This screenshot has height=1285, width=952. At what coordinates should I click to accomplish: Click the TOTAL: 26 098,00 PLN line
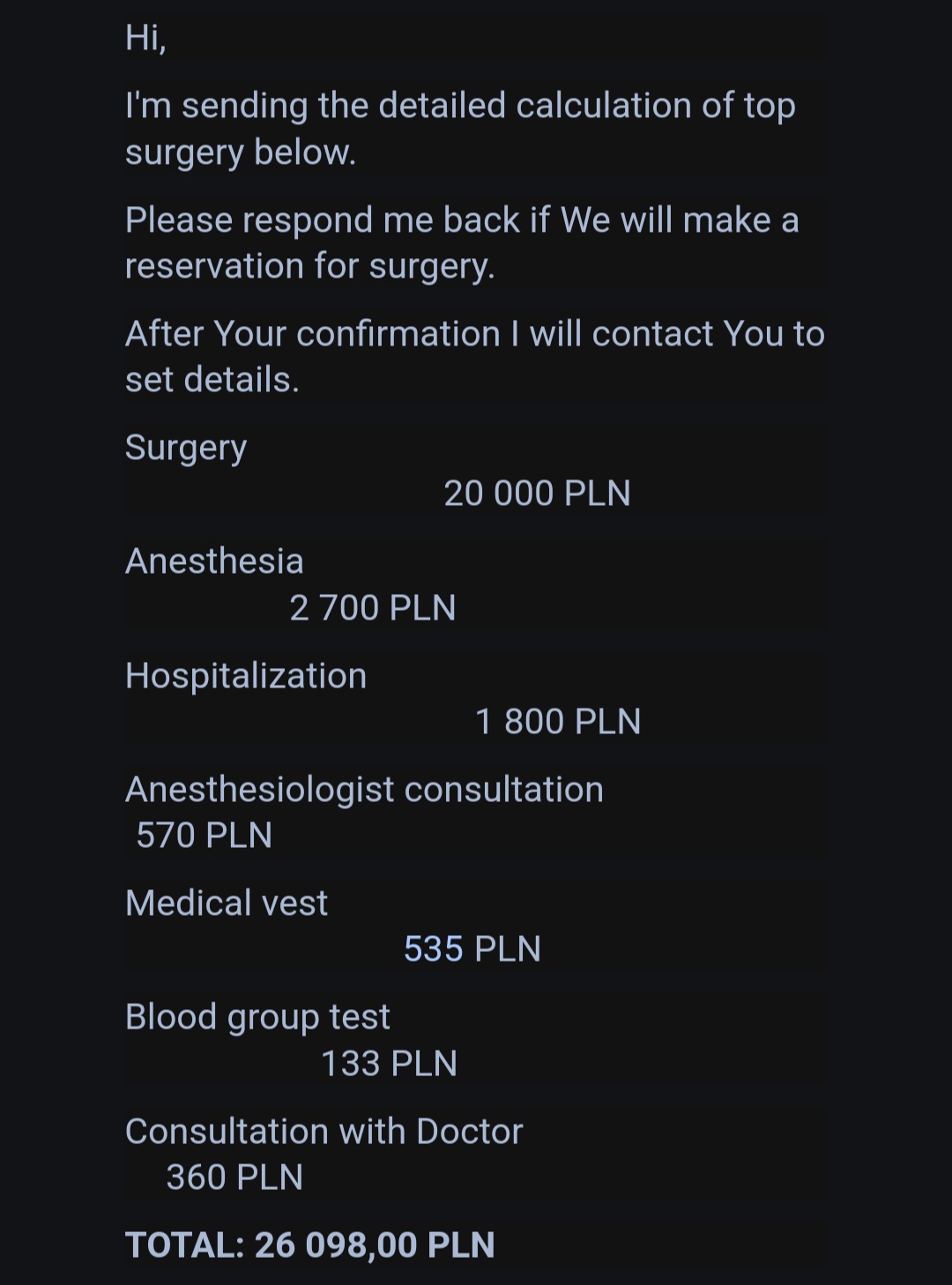[x=309, y=1244]
